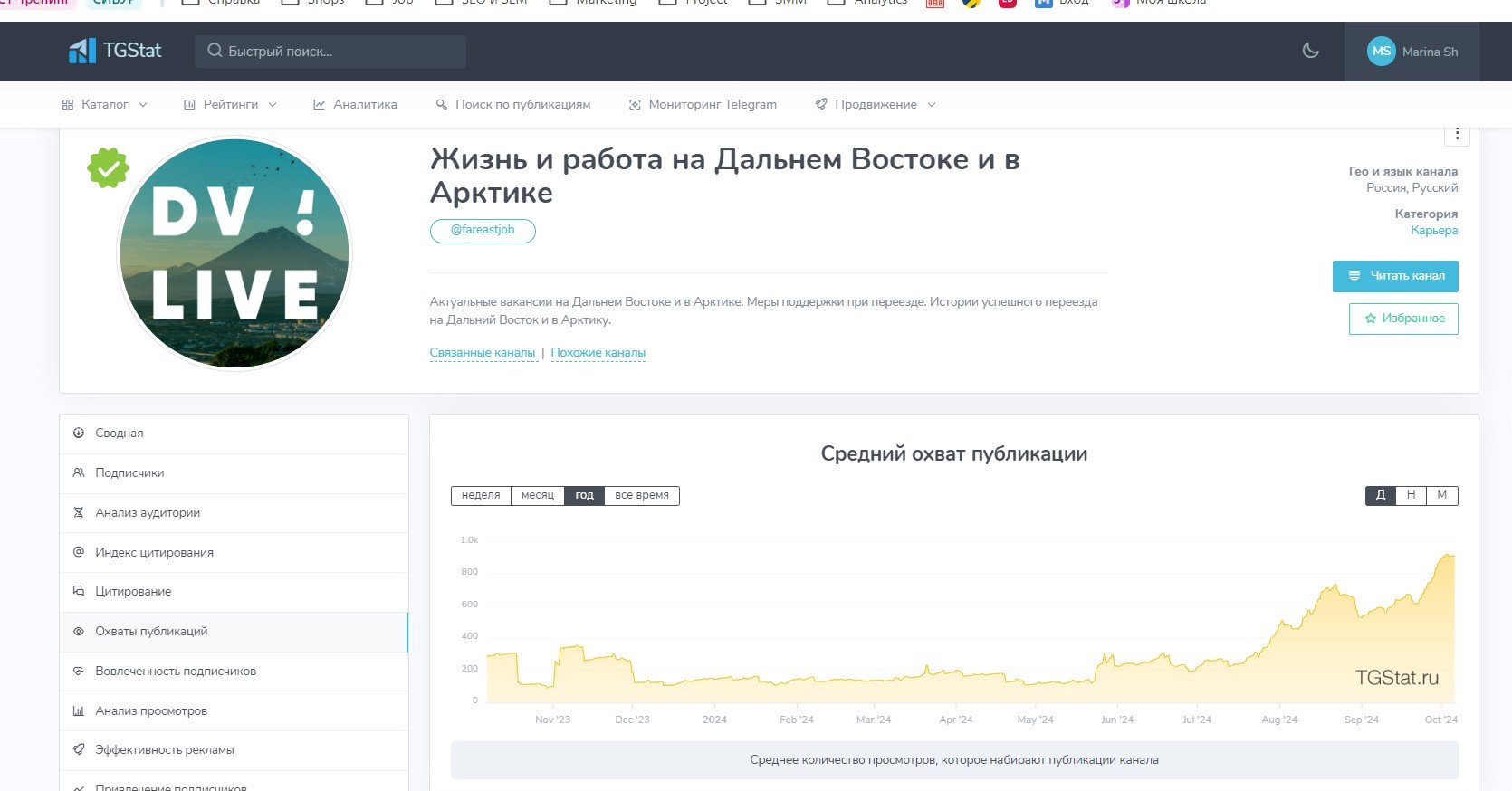
Task: Expand the Рейтинги dropdown menu
Action: (x=230, y=105)
